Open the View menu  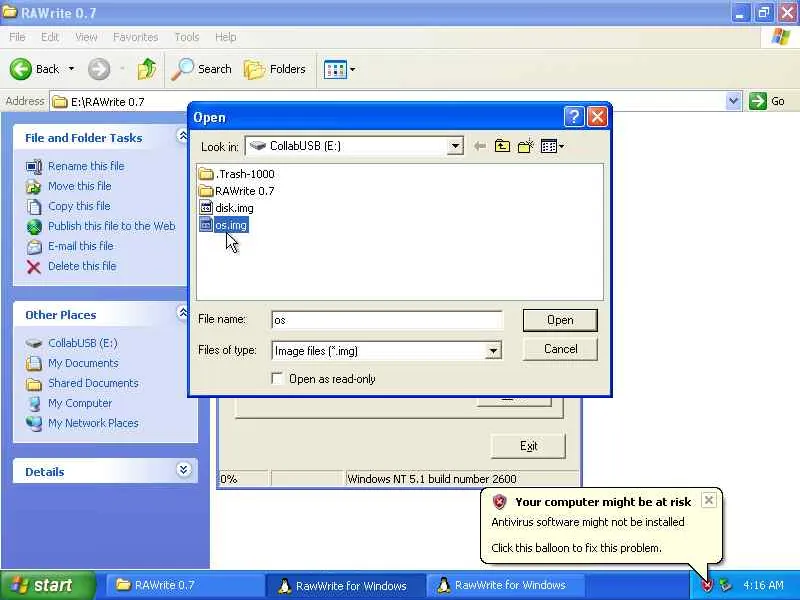(86, 37)
